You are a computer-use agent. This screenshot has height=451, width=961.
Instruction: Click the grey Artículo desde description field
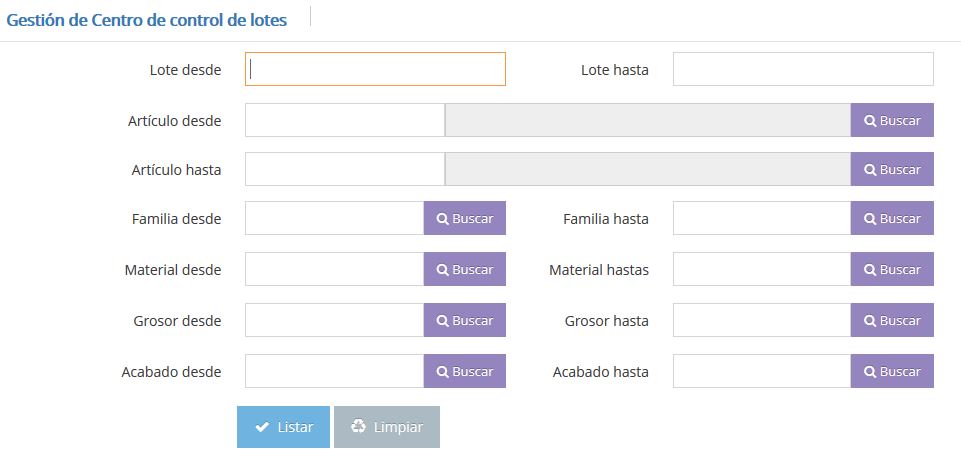tap(648, 120)
